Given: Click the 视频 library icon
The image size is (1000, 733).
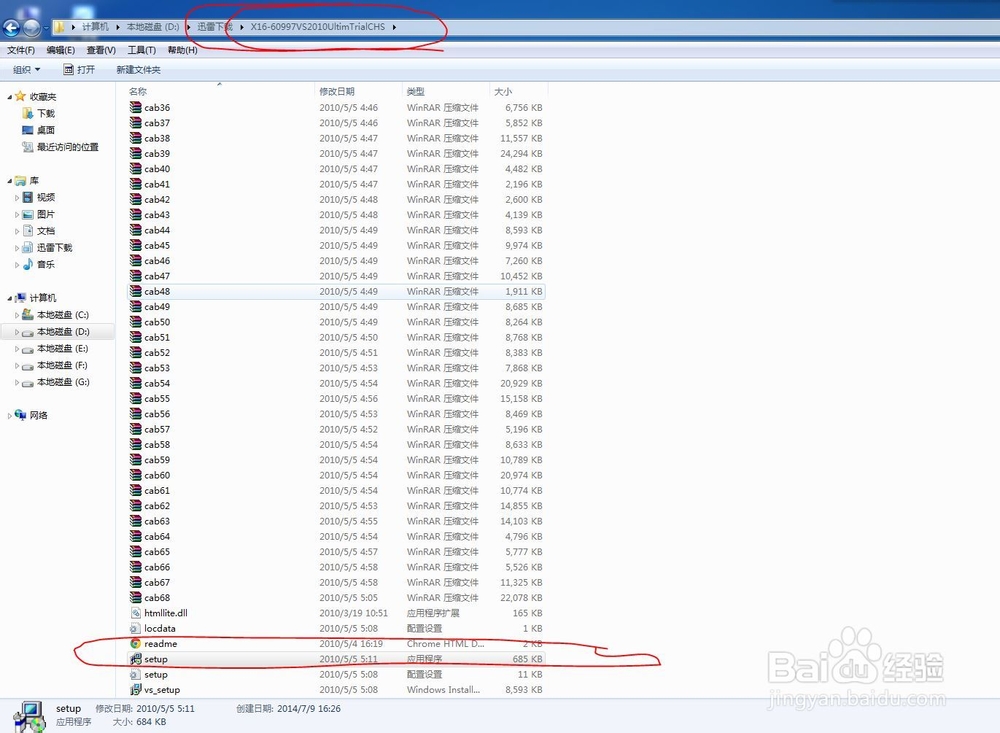Looking at the screenshot, I should [27, 197].
